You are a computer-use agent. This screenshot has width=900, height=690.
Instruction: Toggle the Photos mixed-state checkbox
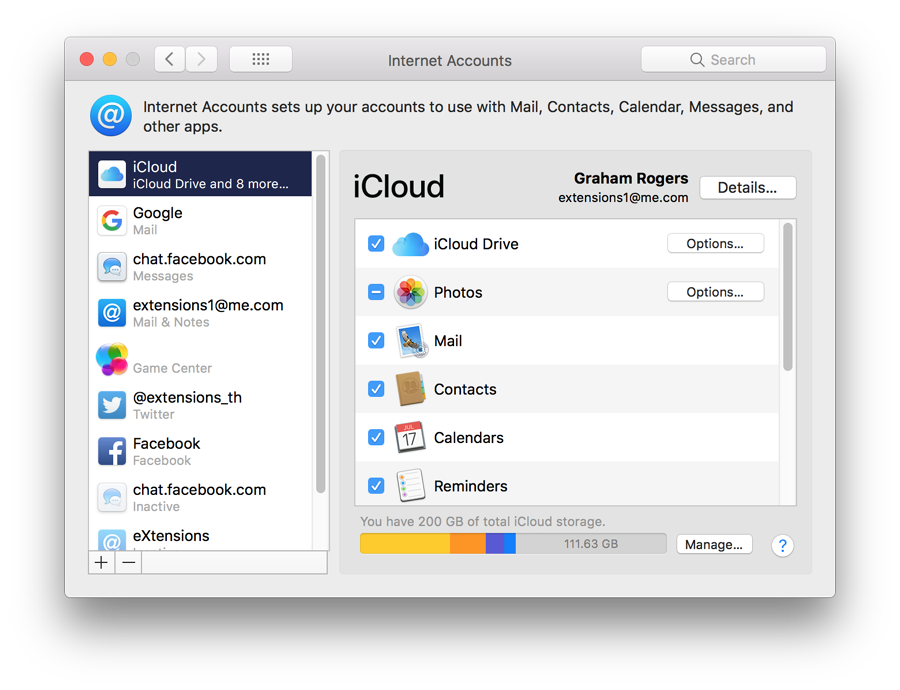376,292
